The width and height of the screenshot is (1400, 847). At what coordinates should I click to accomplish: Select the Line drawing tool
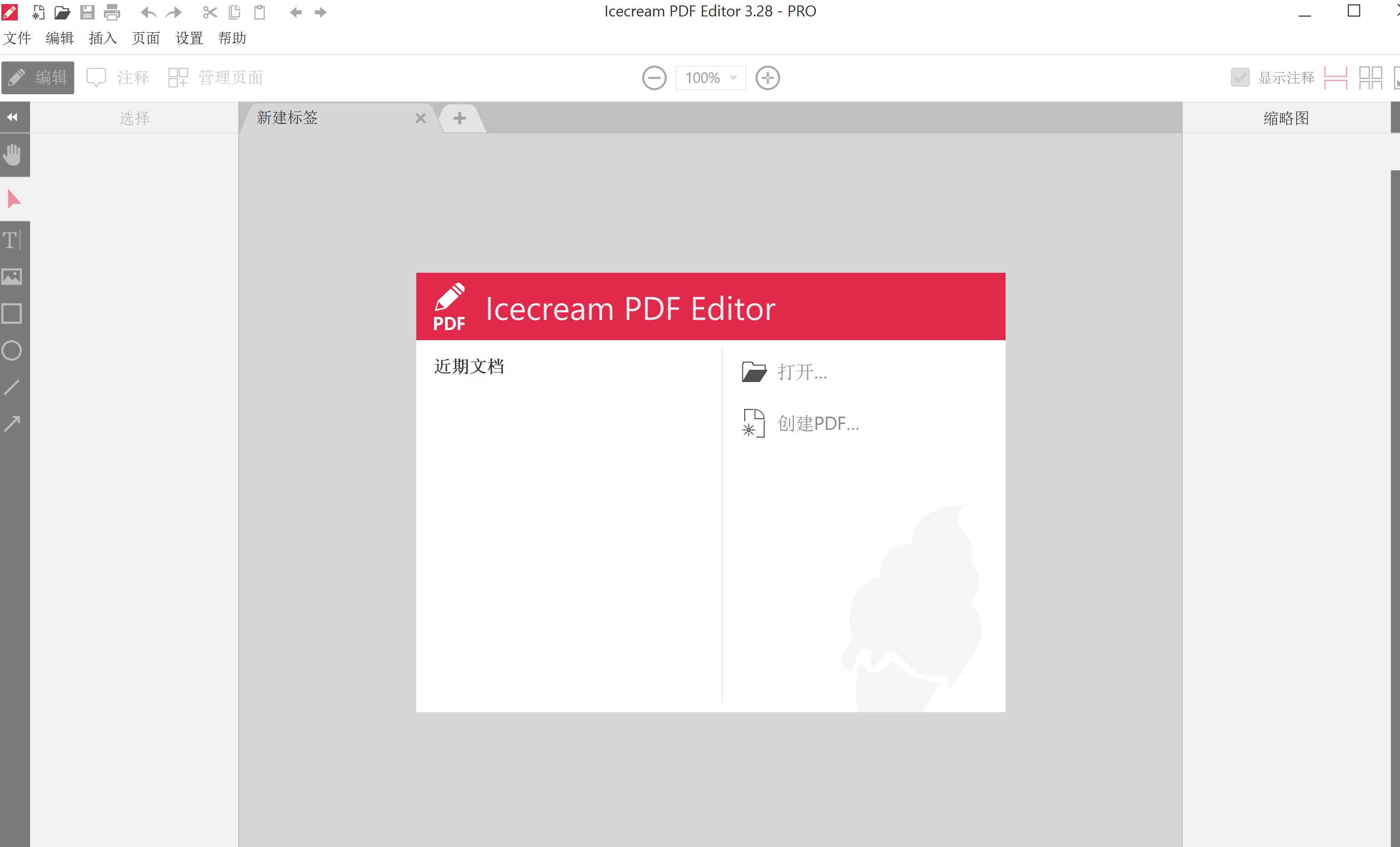point(12,388)
